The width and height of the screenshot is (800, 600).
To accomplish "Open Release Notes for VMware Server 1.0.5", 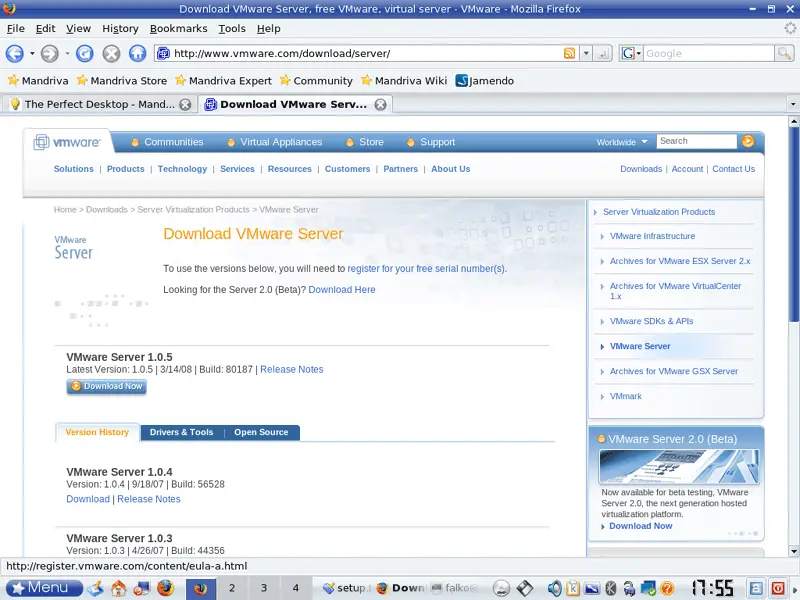I will [x=292, y=369].
